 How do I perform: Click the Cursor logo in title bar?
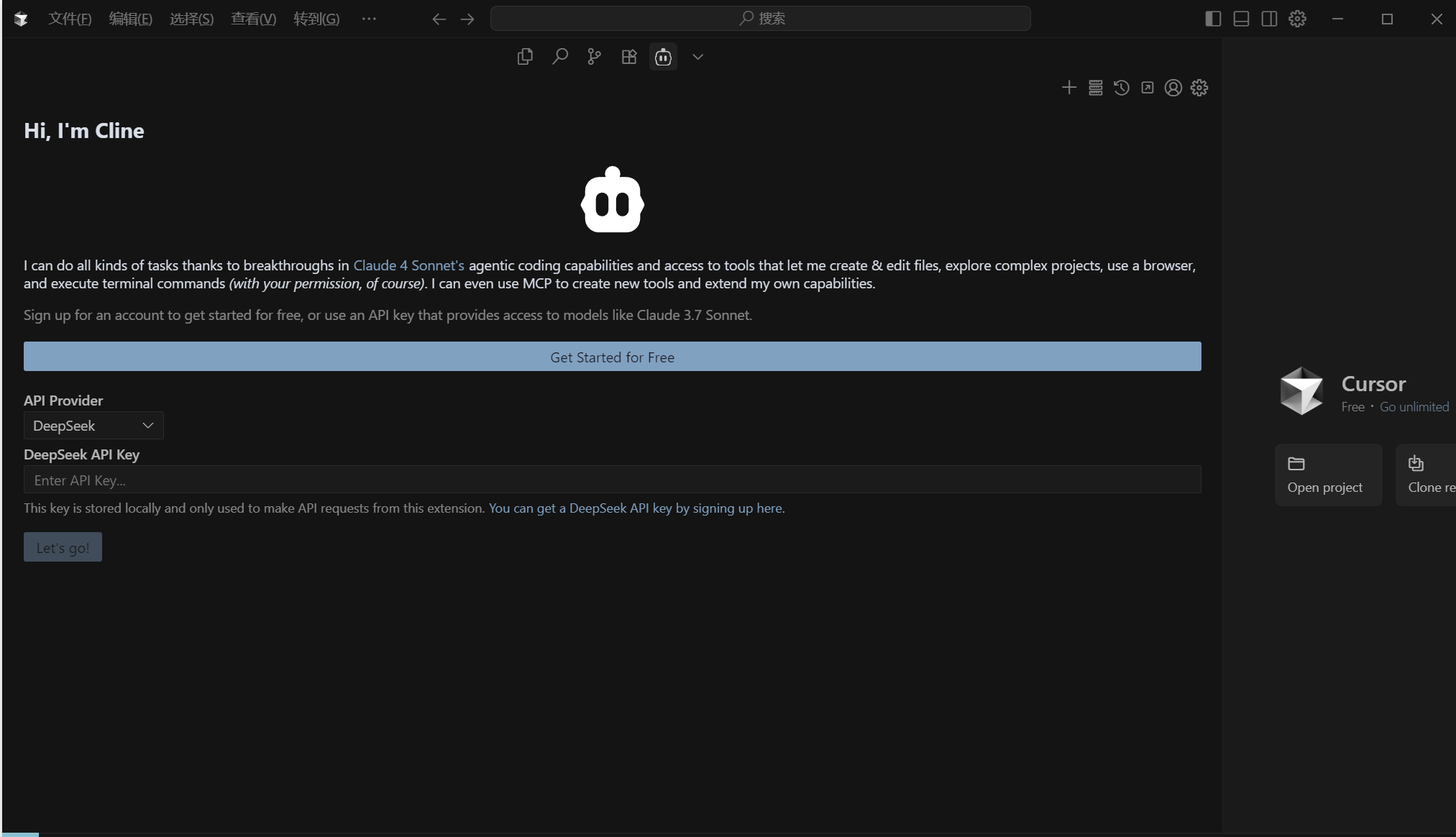21,19
